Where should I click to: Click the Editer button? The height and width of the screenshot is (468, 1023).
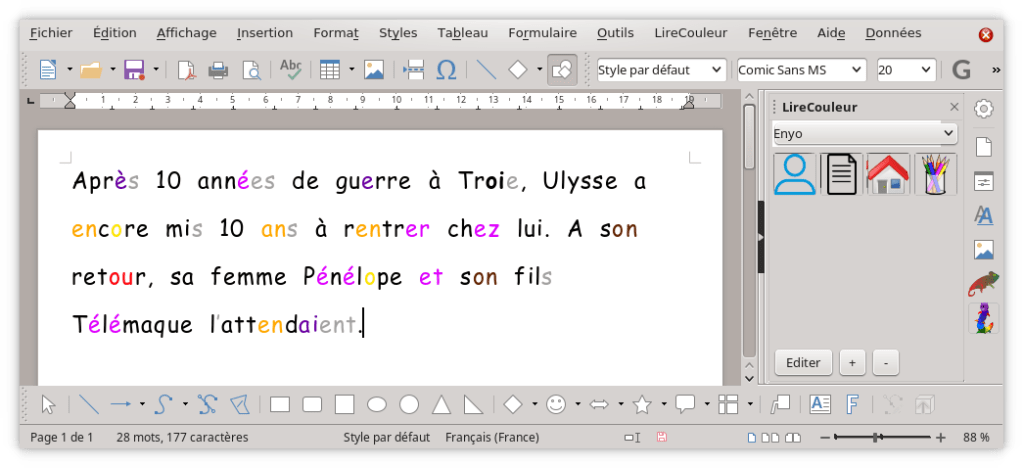point(803,362)
